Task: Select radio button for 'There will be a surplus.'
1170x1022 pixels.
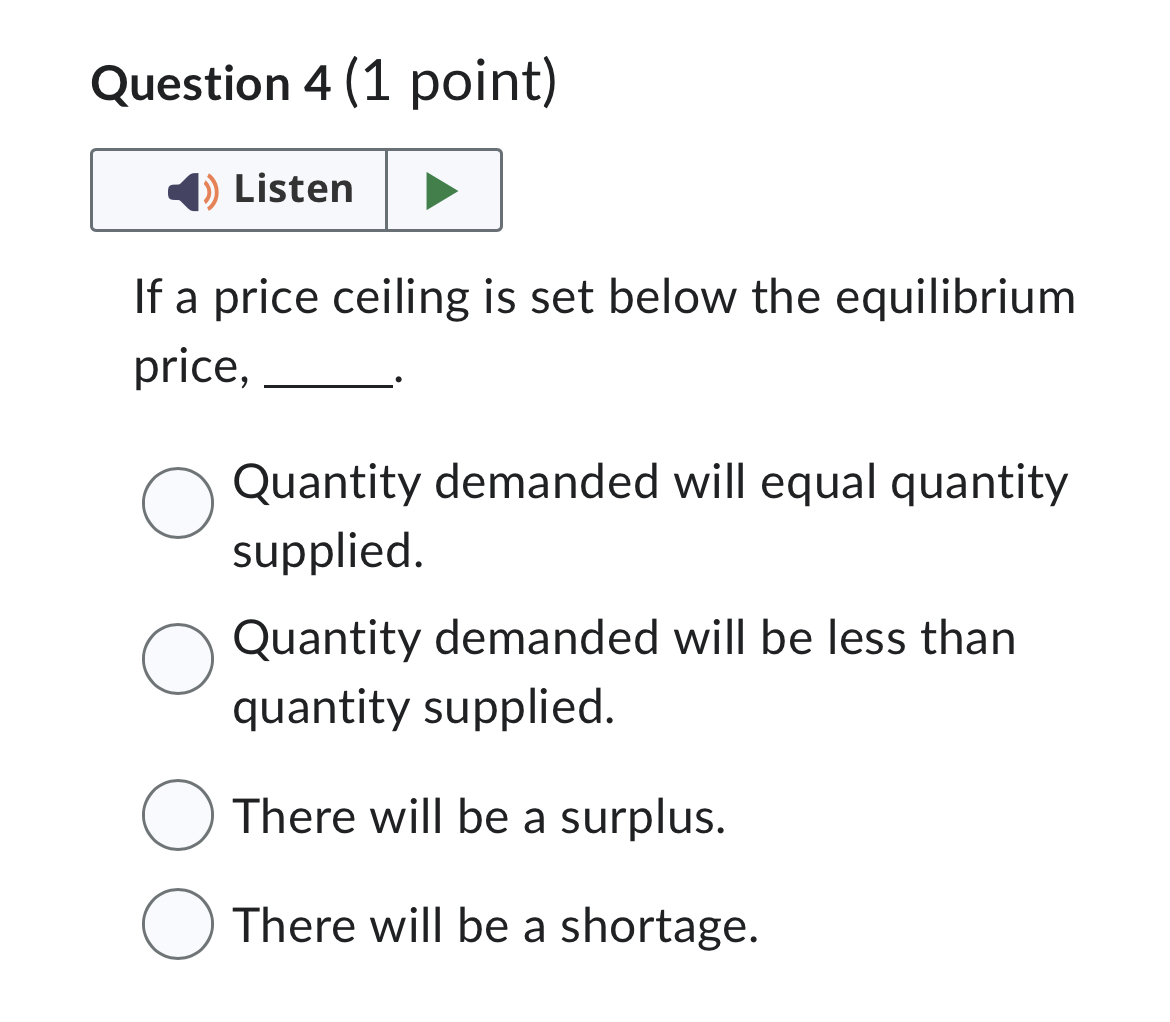Action: click(178, 815)
